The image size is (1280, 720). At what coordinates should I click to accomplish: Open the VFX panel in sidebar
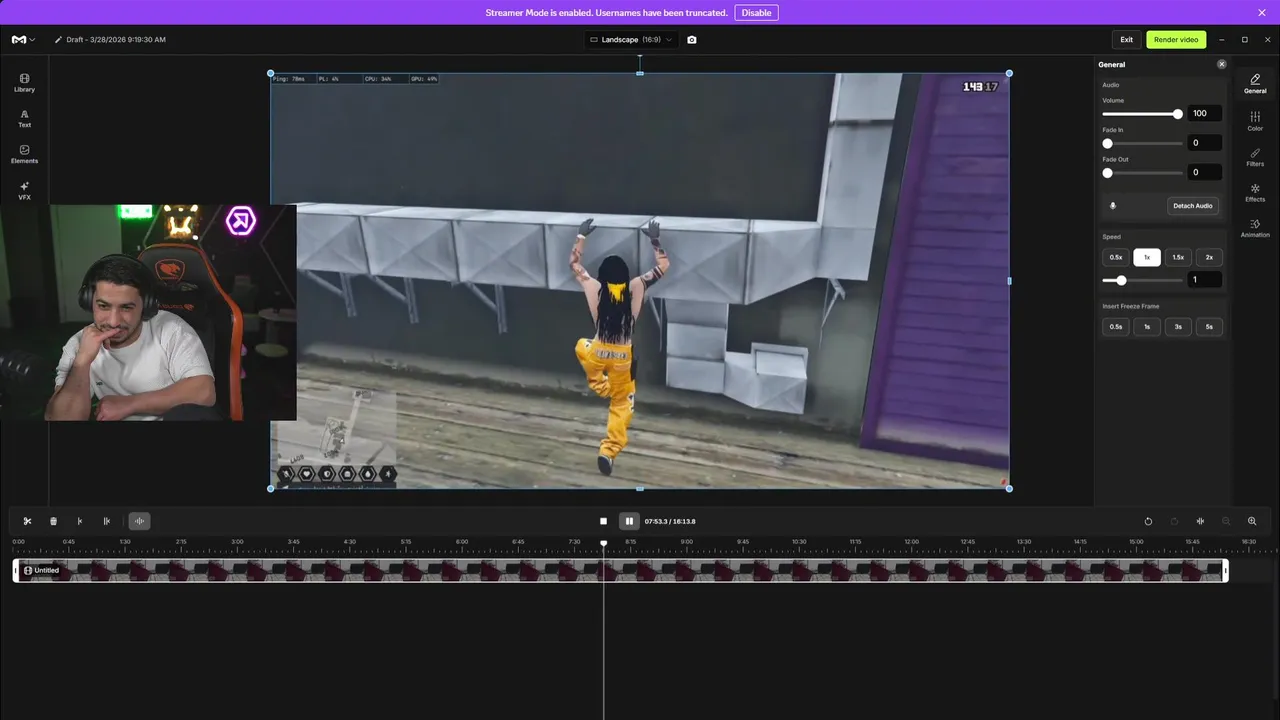pyautogui.click(x=24, y=190)
